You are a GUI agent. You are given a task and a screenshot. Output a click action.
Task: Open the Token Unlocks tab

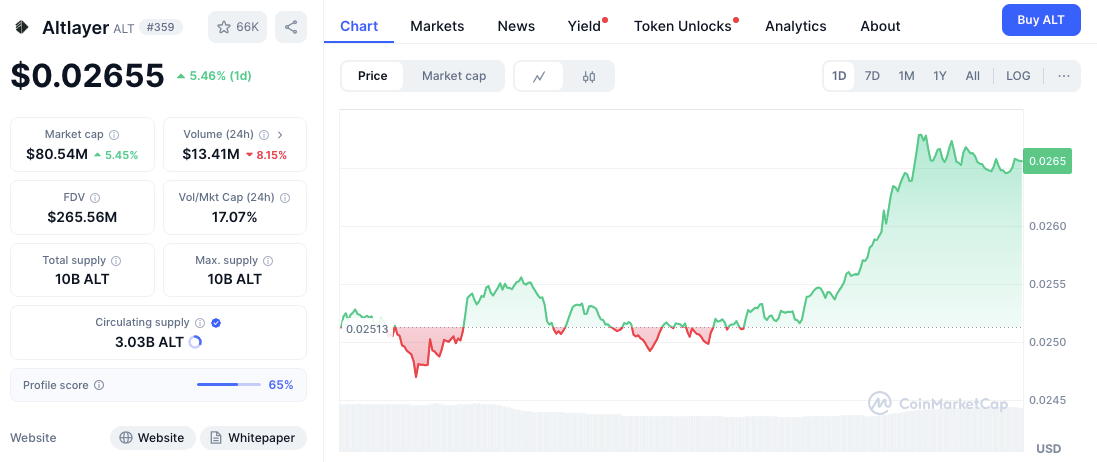click(x=682, y=26)
